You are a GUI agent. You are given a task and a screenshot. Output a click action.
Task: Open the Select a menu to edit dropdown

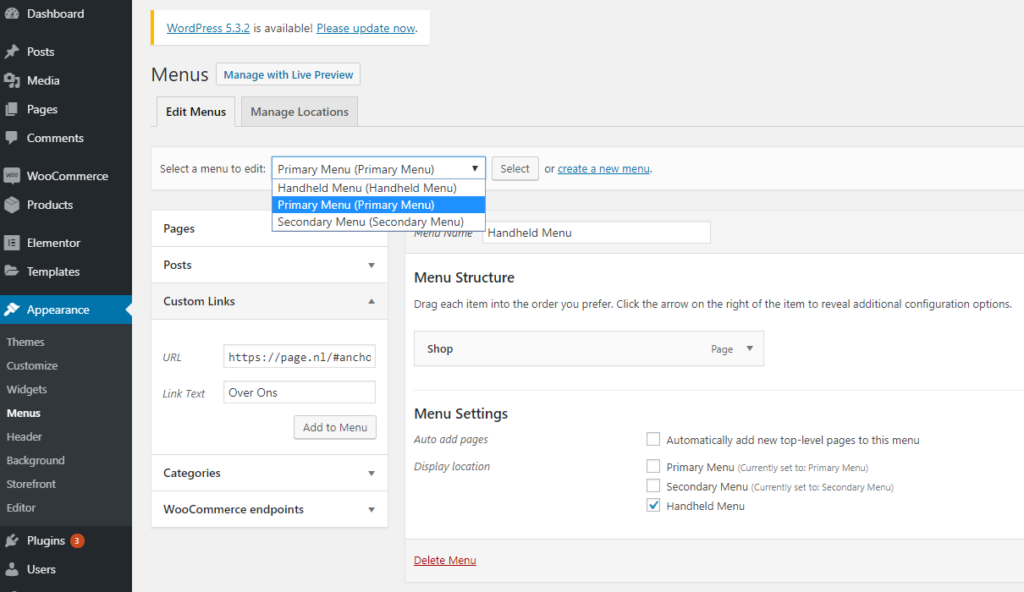pos(378,169)
